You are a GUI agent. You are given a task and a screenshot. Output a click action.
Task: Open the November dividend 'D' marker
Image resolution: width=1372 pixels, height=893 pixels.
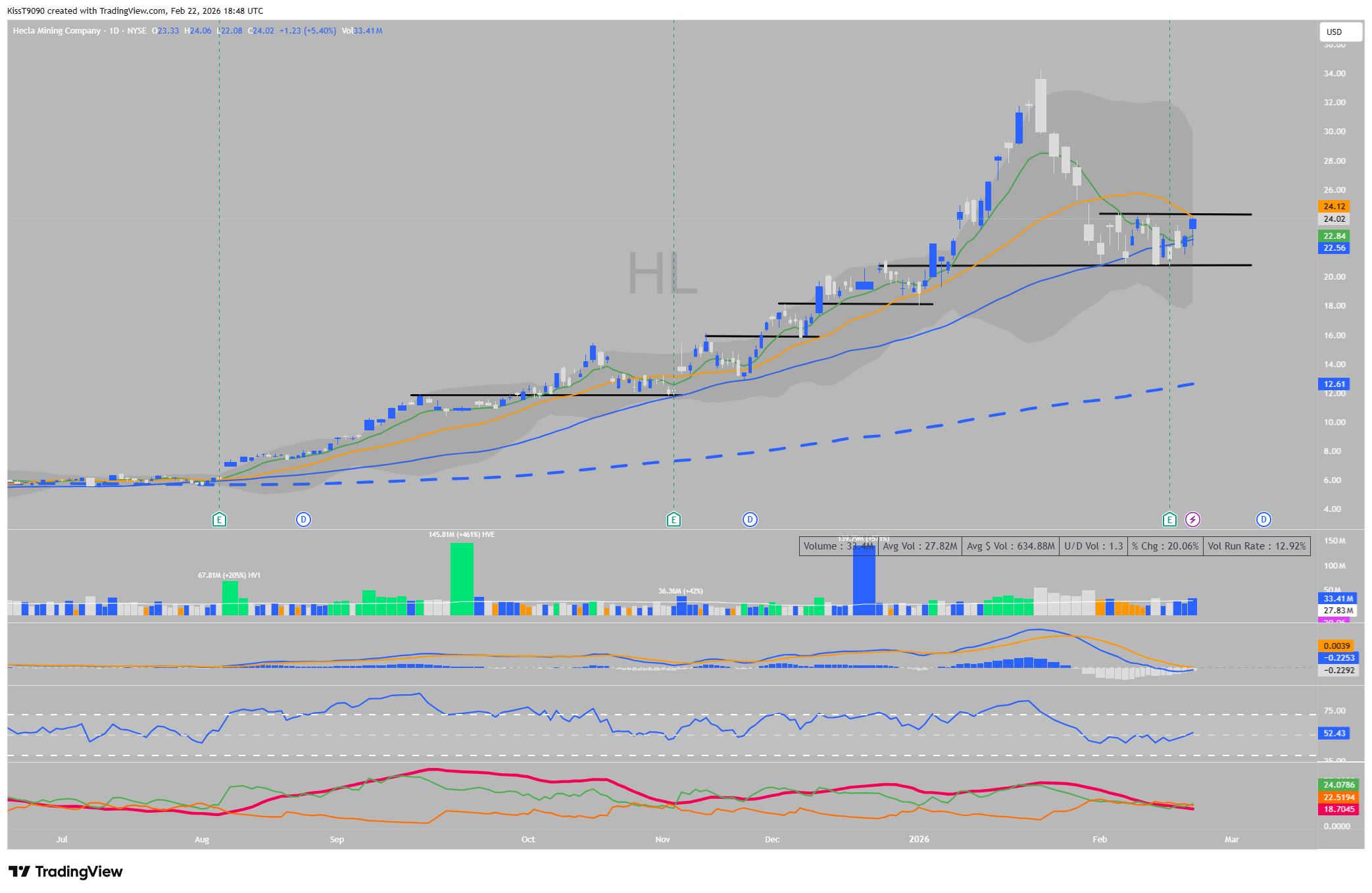pyautogui.click(x=750, y=520)
